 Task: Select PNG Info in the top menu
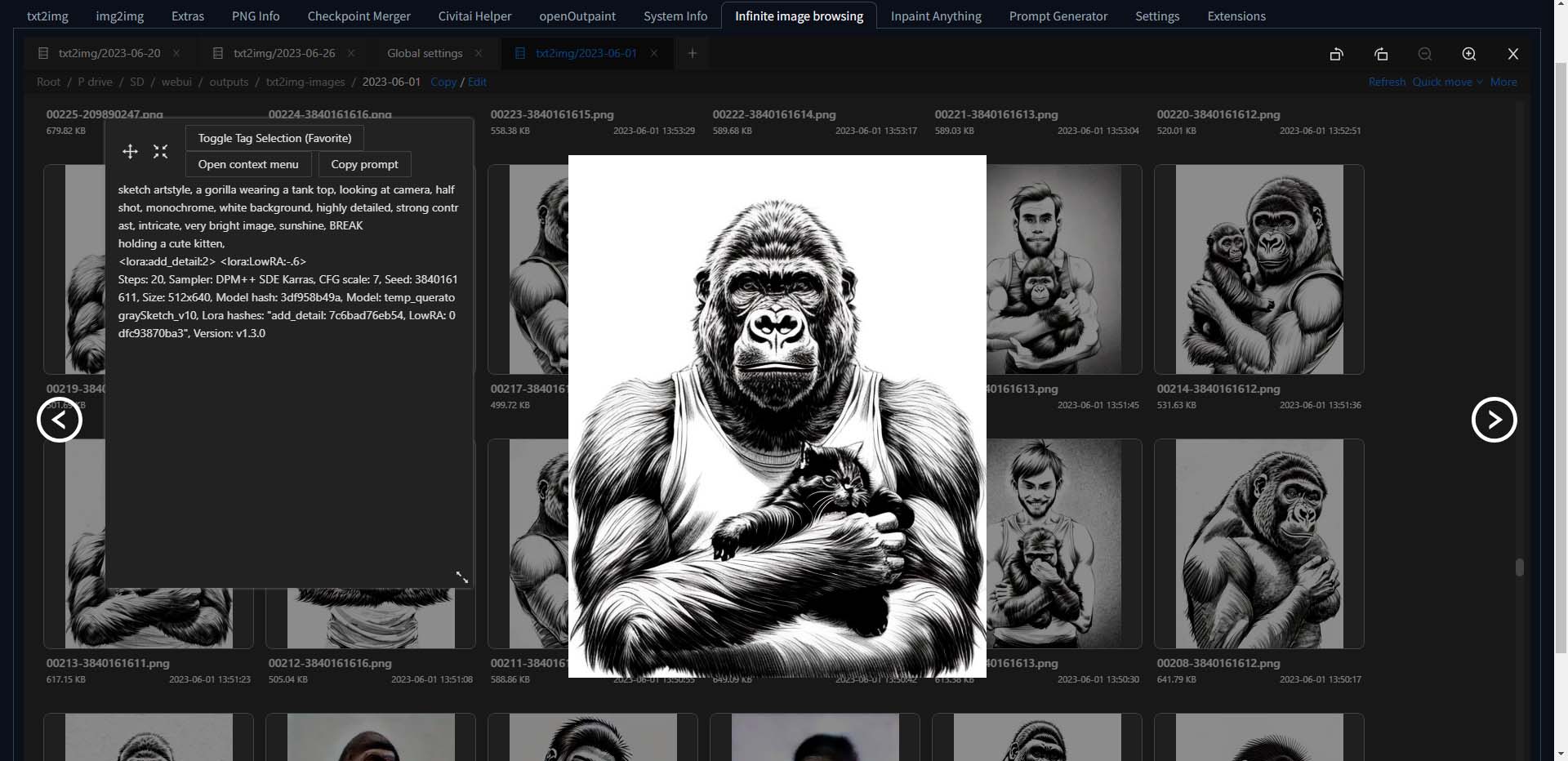coord(255,16)
